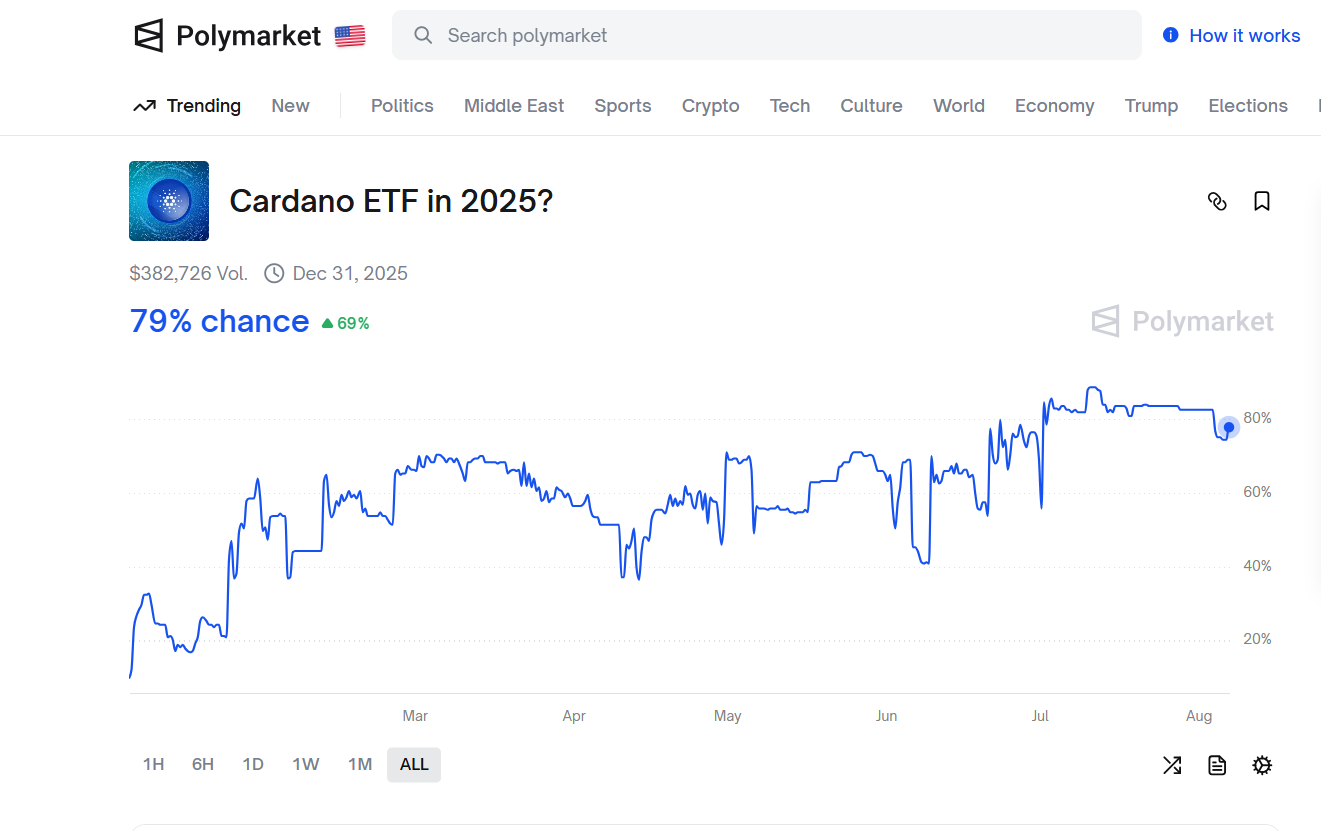Click the Cardano market thumbnail image

pyautogui.click(x=169, y=201)
